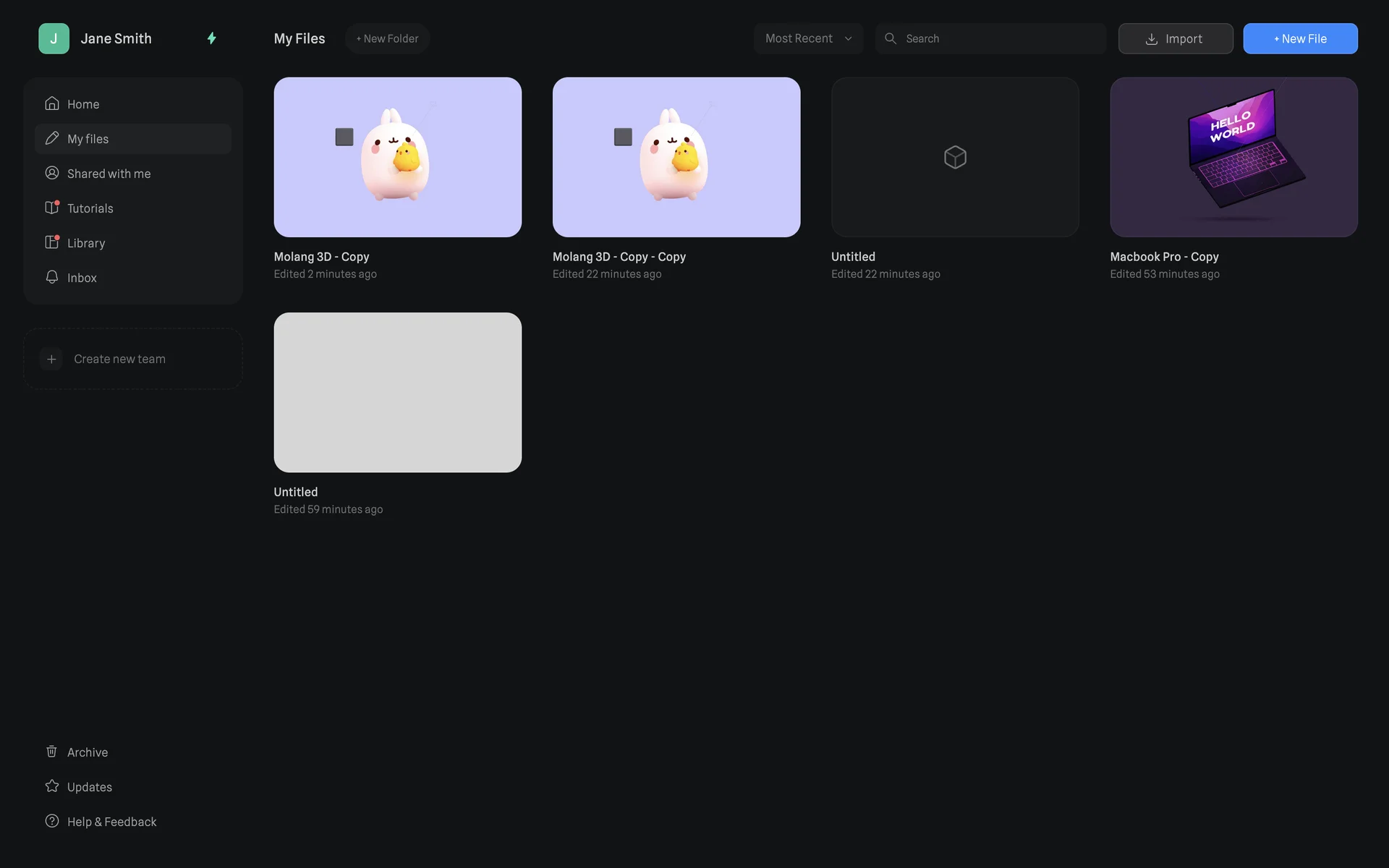Select My files in the sidebar
The width and height of the screenshot is (1389, 868).
point(133,138)
